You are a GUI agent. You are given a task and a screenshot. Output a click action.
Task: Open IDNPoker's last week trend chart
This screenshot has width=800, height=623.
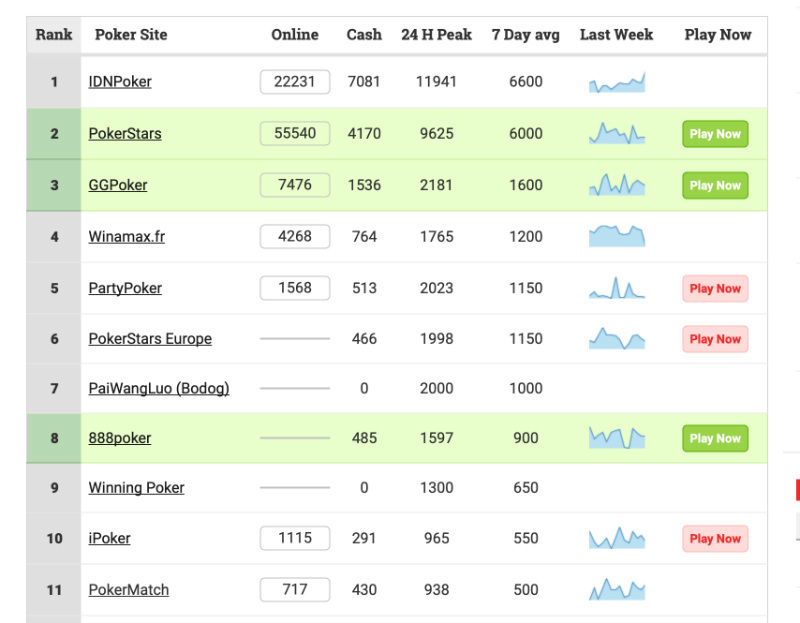(x=617, y=83)
